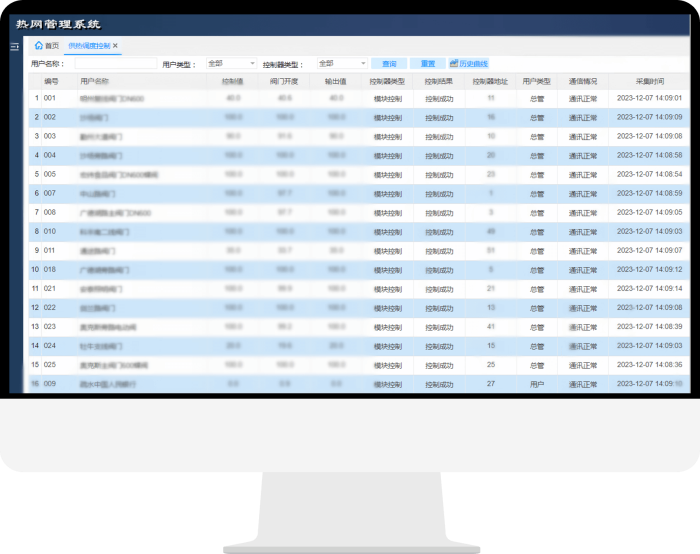Click the 历史曲线 chart icon
700x554 pixels.
pos(454,64)
